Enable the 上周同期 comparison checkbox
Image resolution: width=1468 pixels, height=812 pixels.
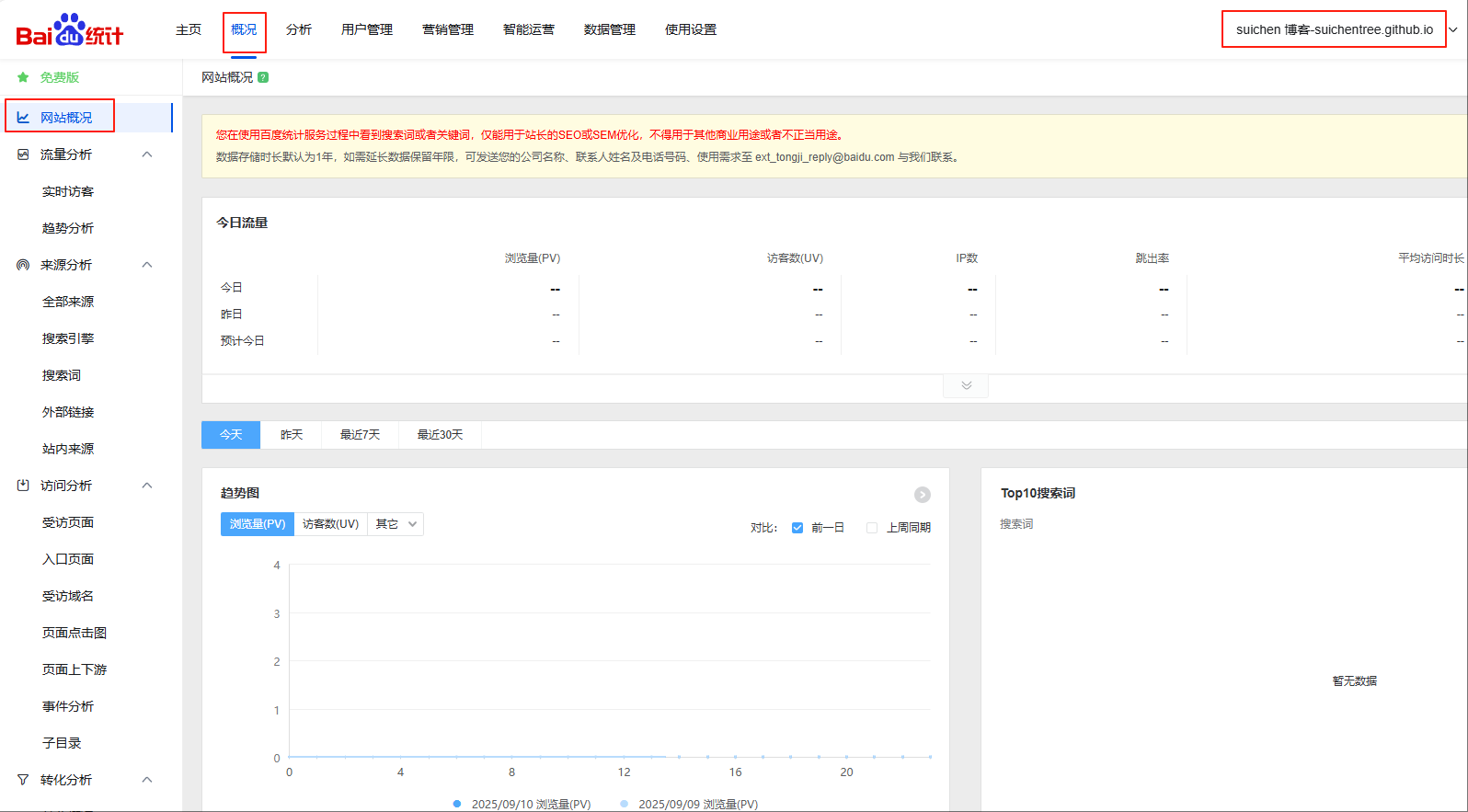coord(872,528)
